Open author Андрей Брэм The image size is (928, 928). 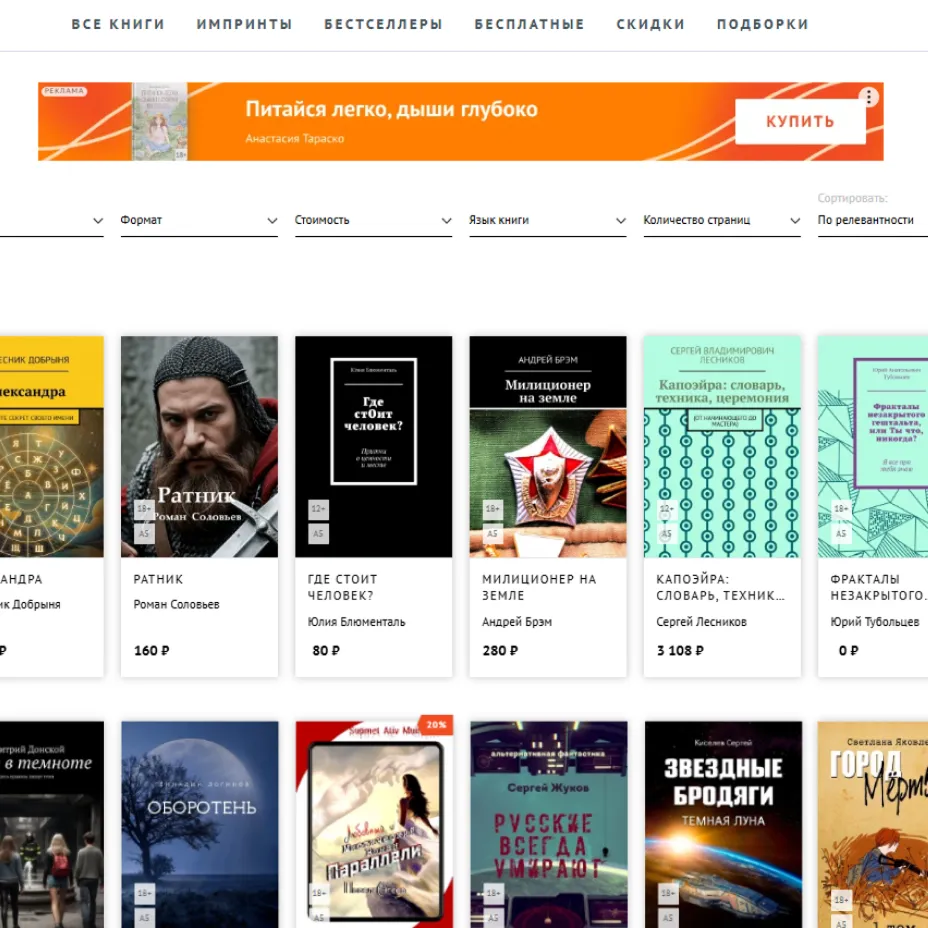pos(517,622)
